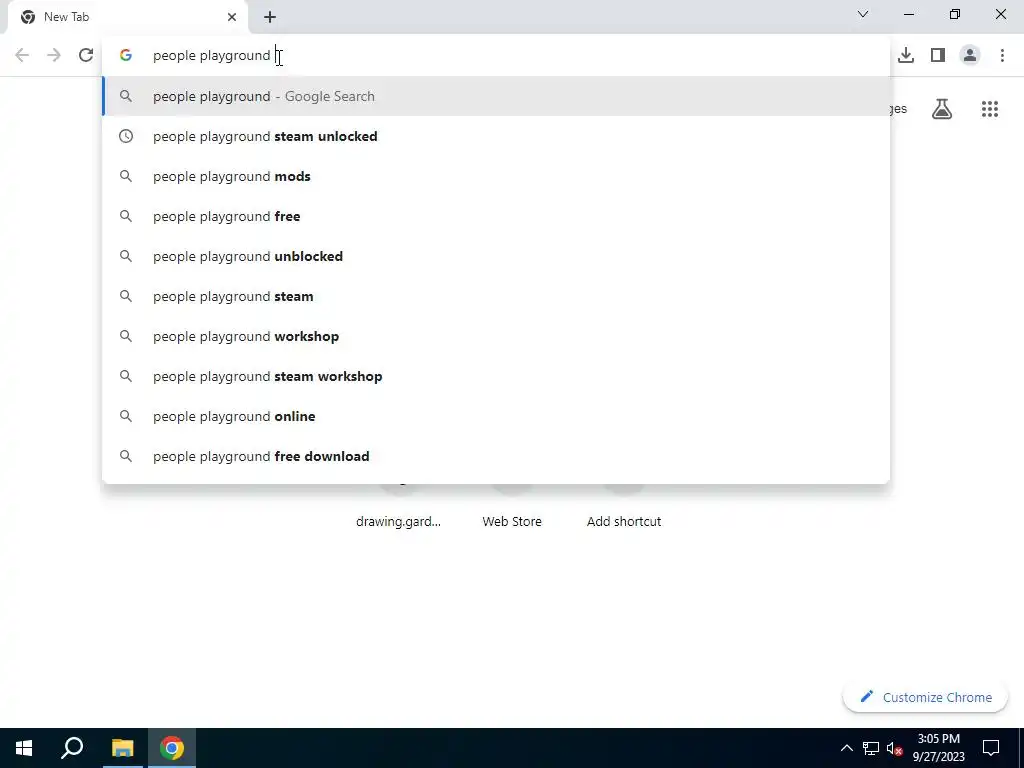Select 'people playground unblocked' suggestion
Viewport: 1024px width, 768px height.
(x=496, y=256)
